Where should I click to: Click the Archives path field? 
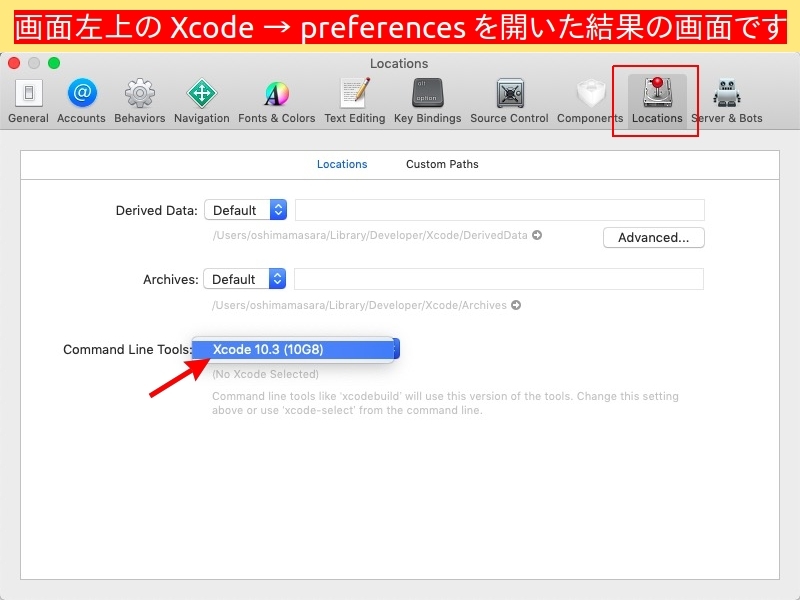coord(498,279)
